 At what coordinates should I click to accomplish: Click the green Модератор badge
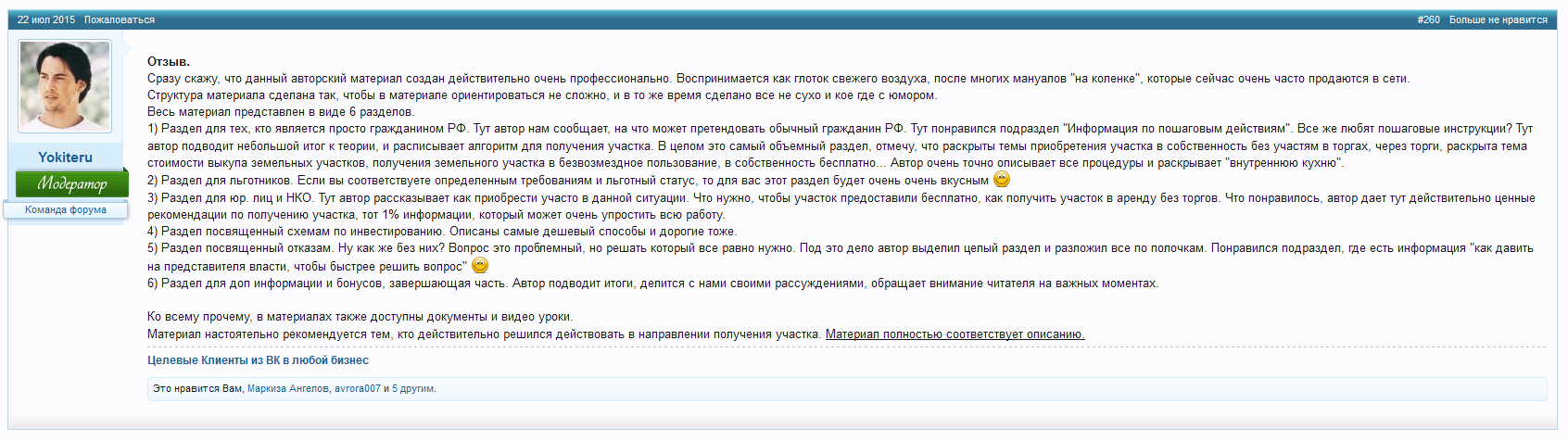tap(71, 183)
